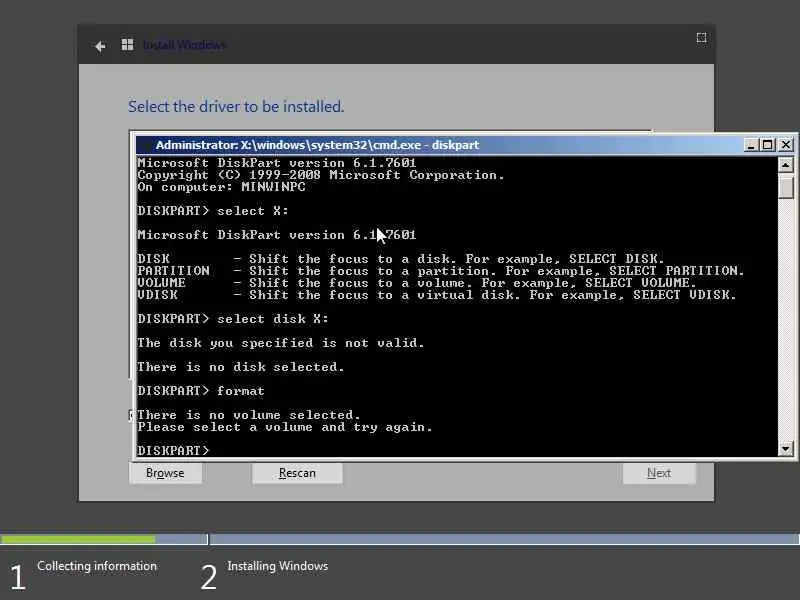Click the VDISK help line

437,295
